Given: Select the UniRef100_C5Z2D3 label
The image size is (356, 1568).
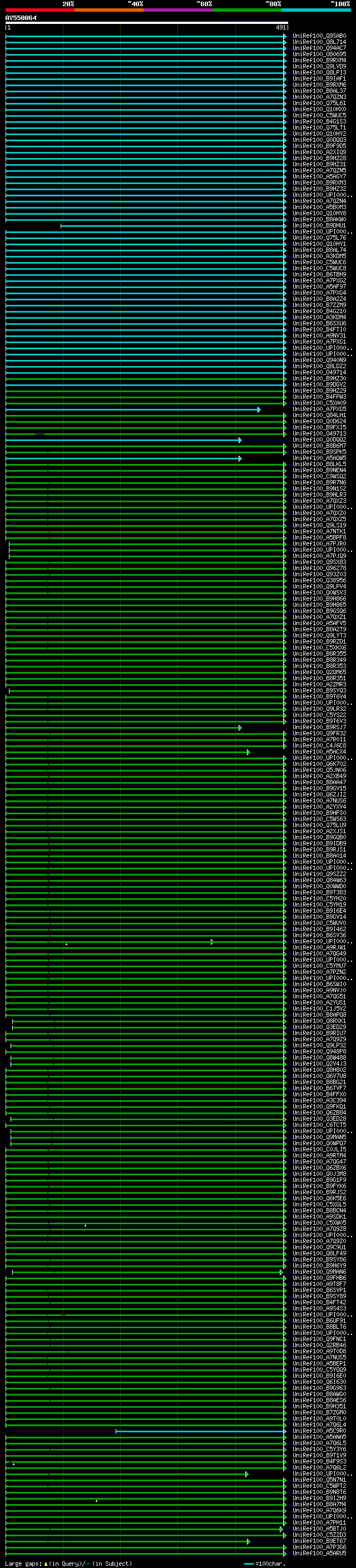Looking at the screenshot, I should pos(319,1535).
